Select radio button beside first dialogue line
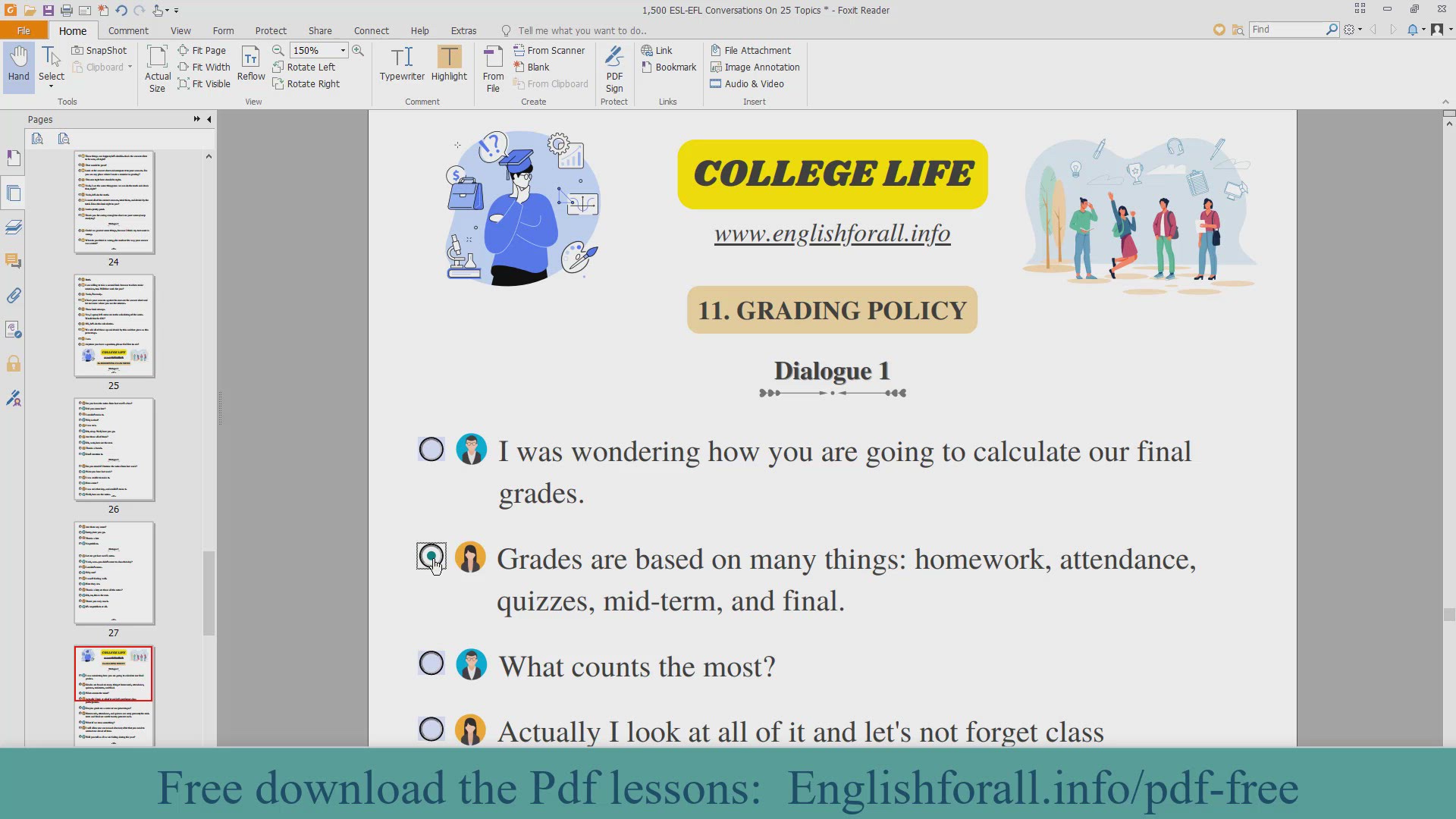 (431, 450)
